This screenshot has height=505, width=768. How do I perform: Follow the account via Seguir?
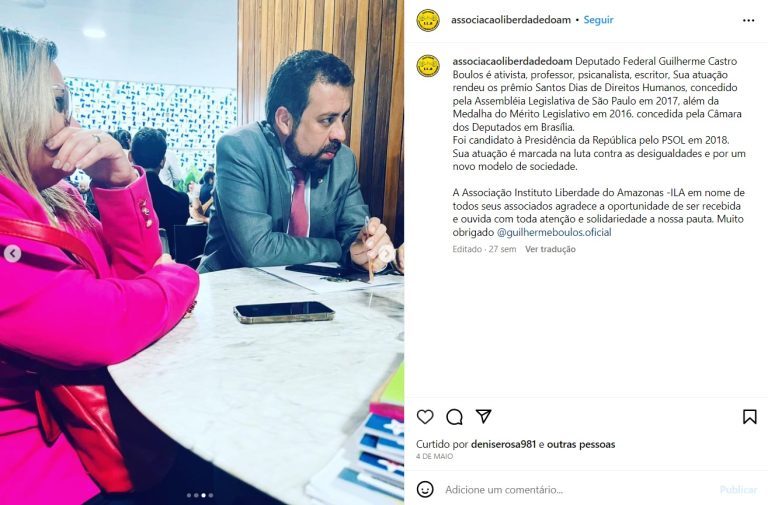coord(598,20)
